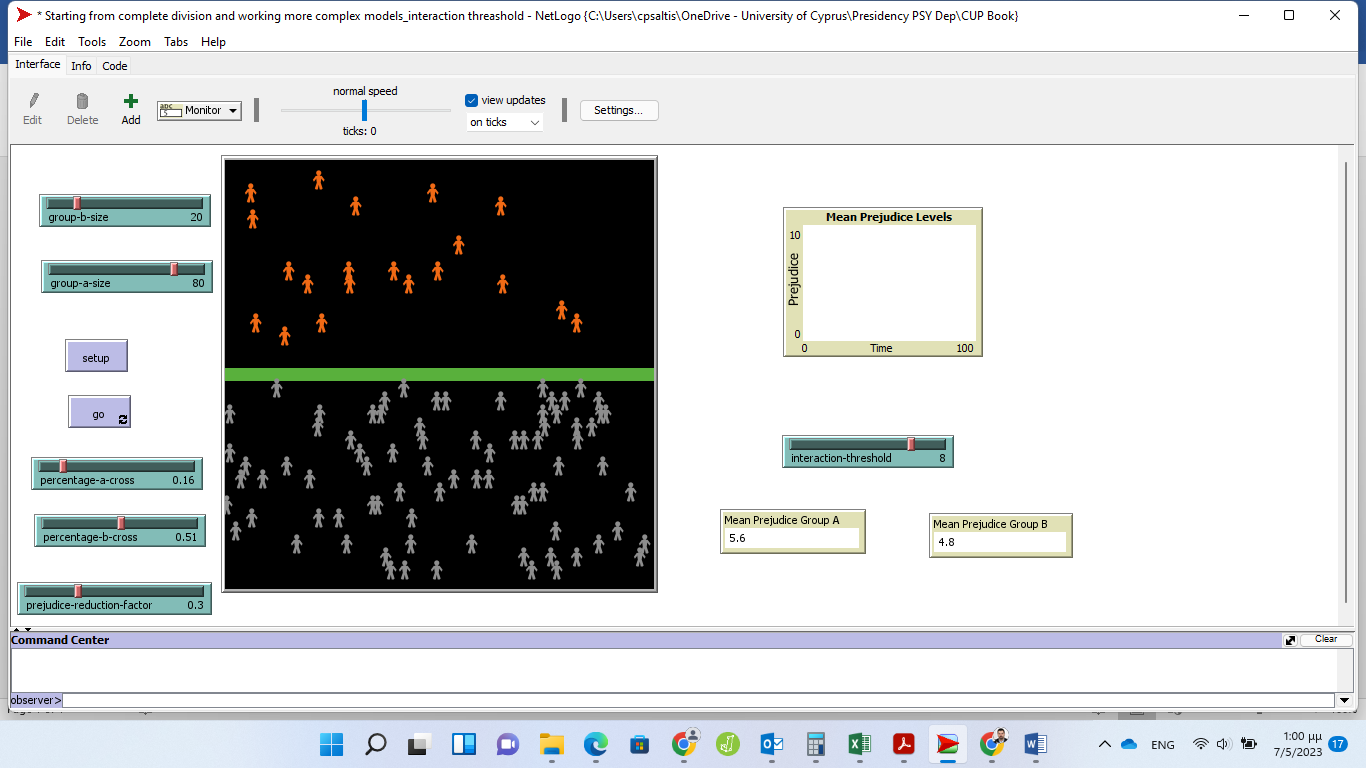Switch to the Code tab
The width and height of the screenshot is (1366, 768).
[115, 66]
